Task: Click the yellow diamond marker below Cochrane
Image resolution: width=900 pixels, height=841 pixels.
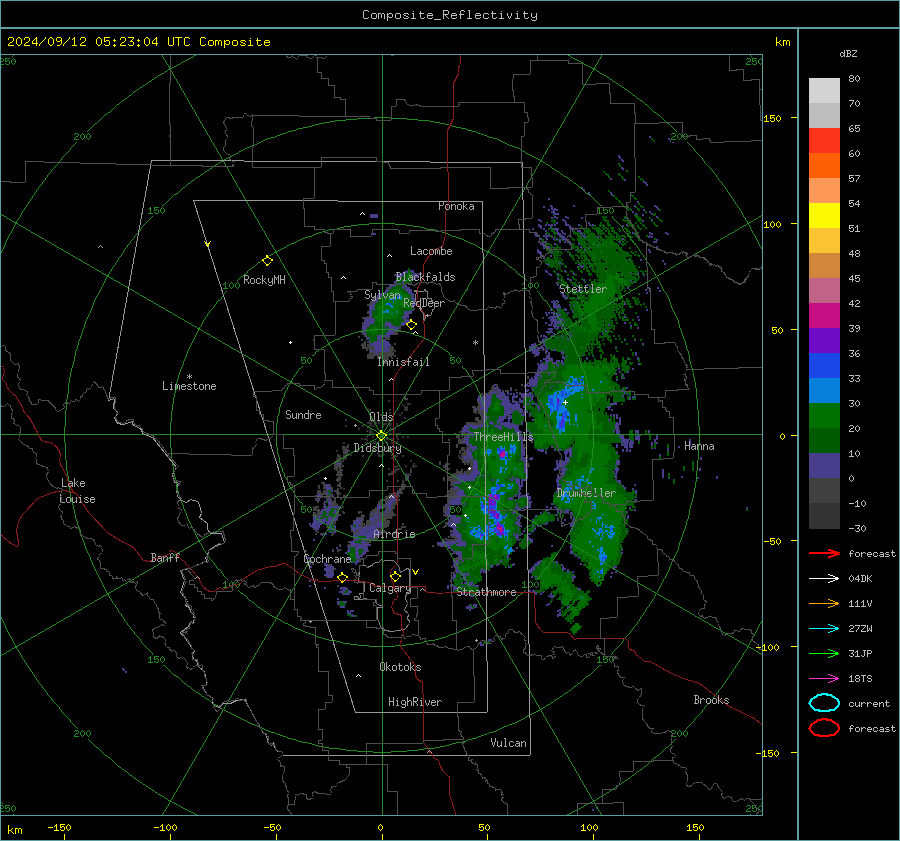Action: click(x=342, y=578)
